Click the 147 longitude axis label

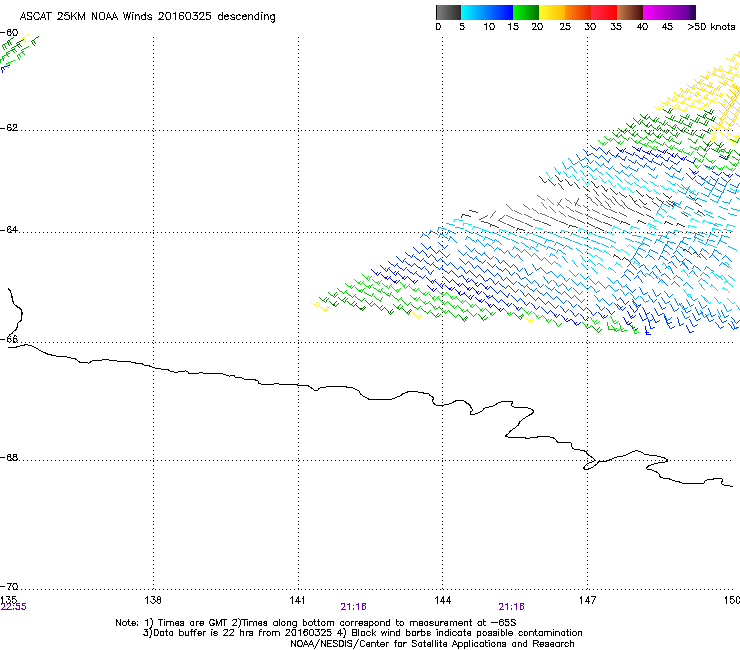coord(587,600)
